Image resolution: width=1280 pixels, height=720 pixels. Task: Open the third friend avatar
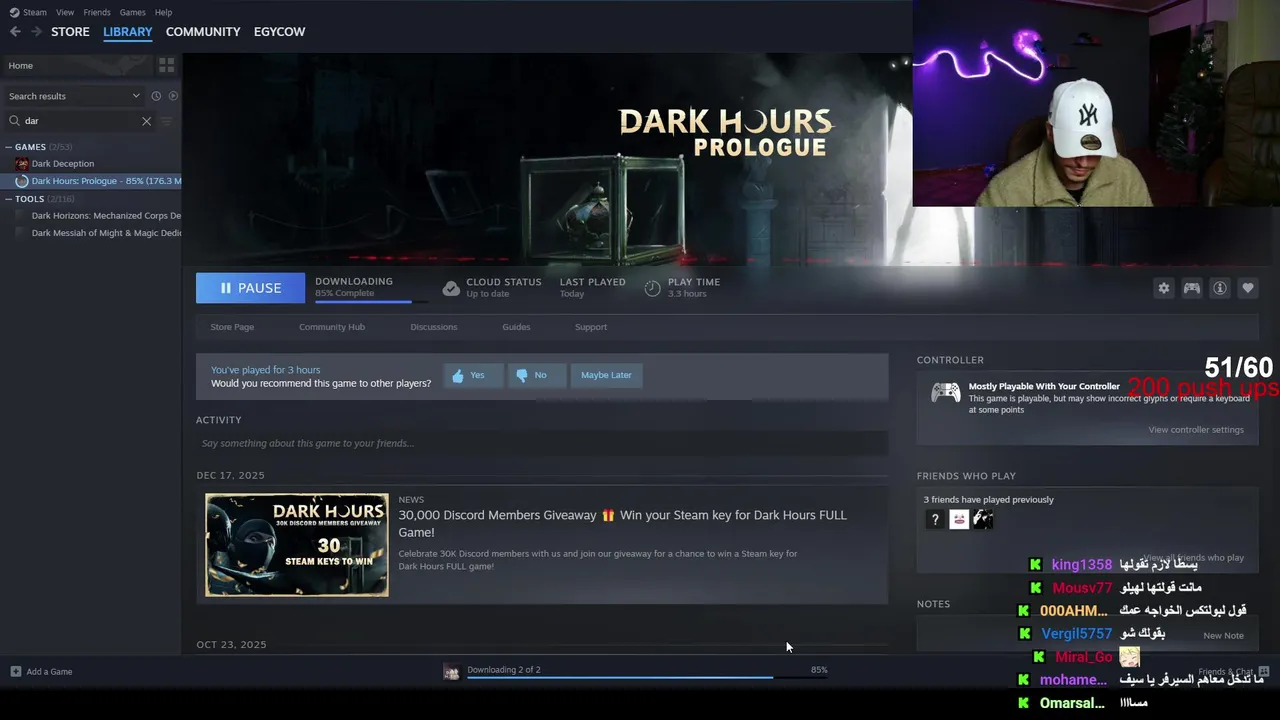pyautogui.click(x=983, y=519)
